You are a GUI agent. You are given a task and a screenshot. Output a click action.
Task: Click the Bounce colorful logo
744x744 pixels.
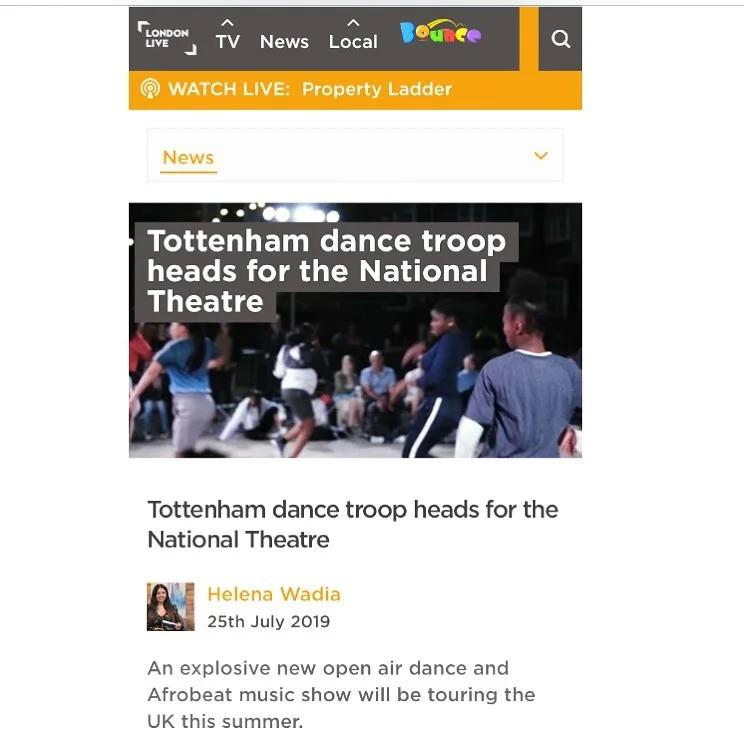coord(440,32)
